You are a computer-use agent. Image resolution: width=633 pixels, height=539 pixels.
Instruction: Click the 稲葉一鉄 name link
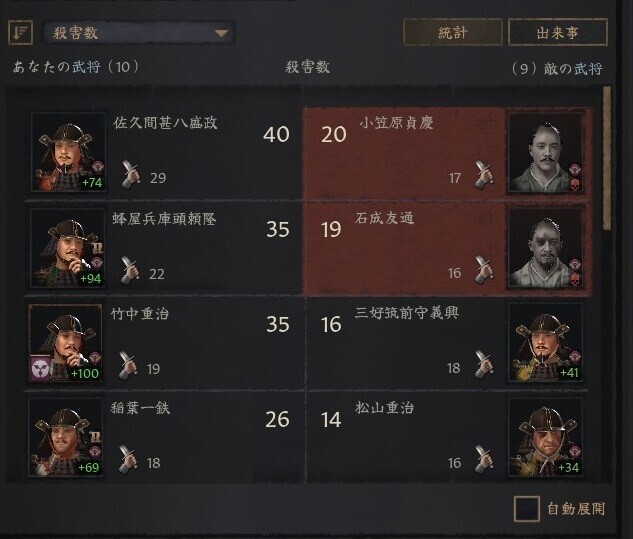pyautogui.click(x=140, y=408)
